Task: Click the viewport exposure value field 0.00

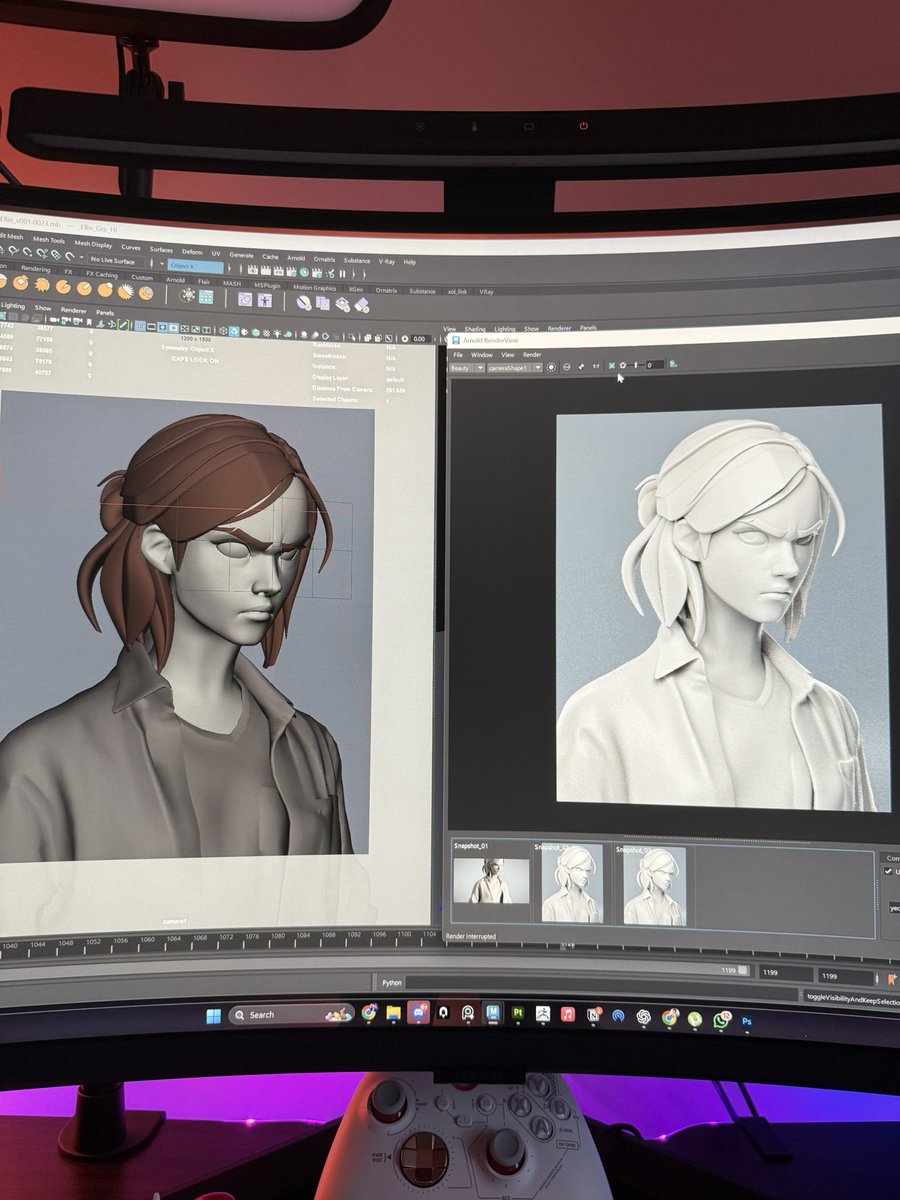Action: [x=419, y=339]
